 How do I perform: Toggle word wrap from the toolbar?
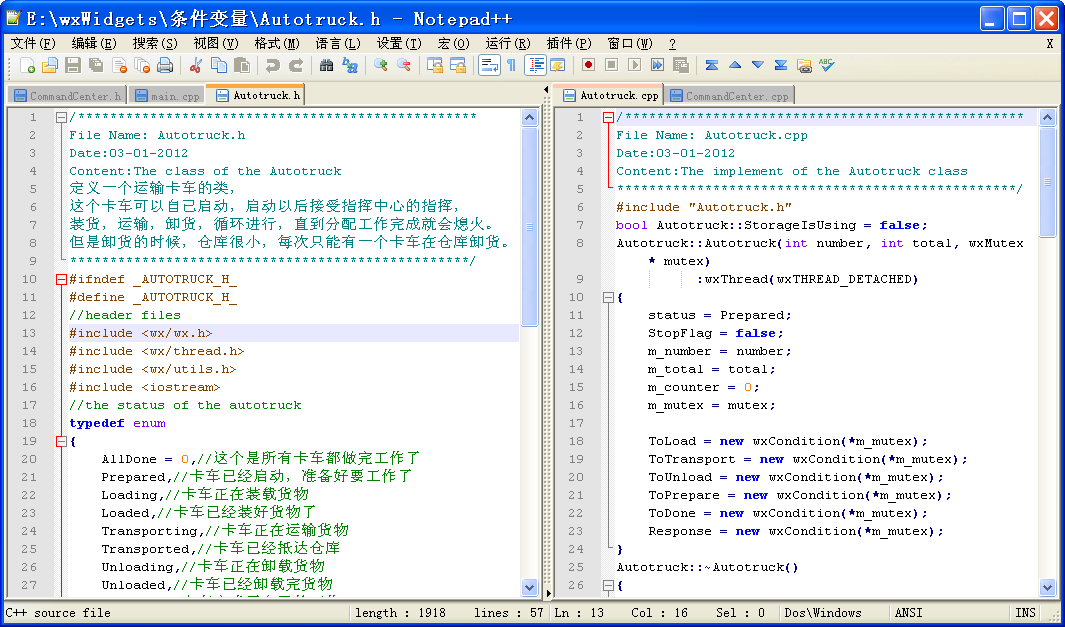[489, 65]
